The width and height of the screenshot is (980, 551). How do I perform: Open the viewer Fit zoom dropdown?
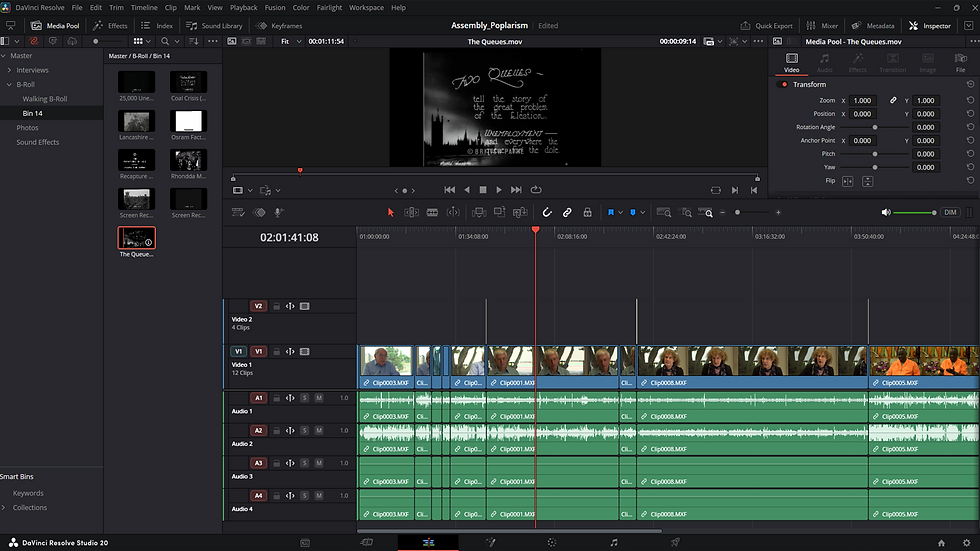click(x=289, y=41)
